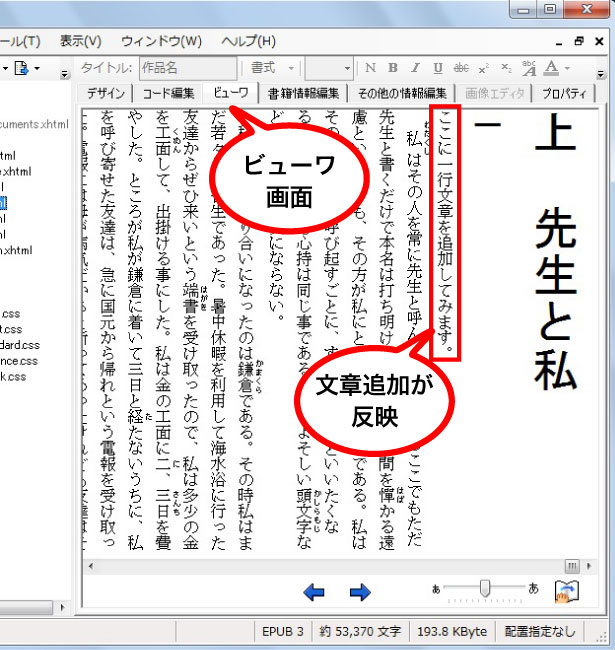Click the document export icon in toolbar

(21, 68)
